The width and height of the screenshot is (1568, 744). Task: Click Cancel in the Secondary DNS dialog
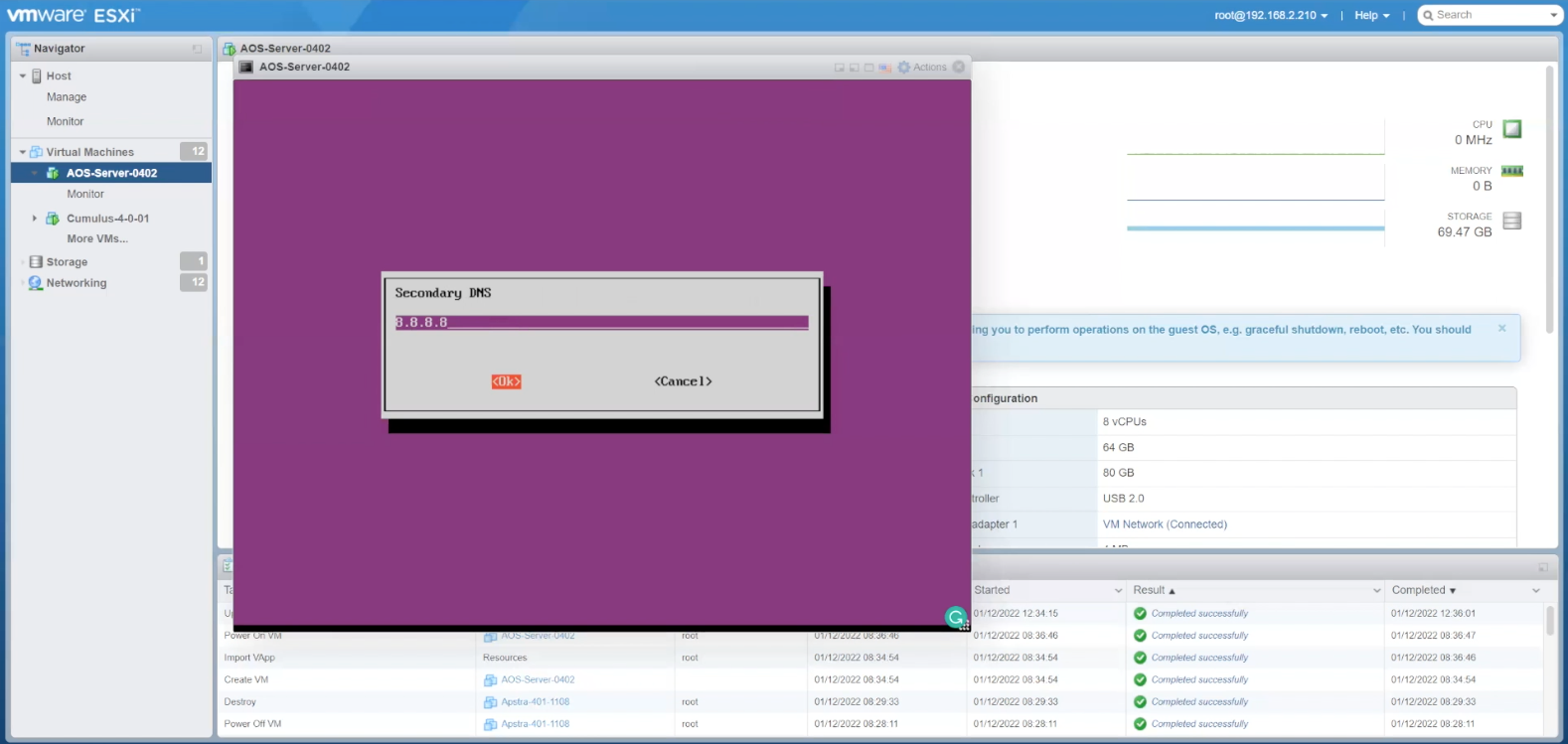coord(684,381)
